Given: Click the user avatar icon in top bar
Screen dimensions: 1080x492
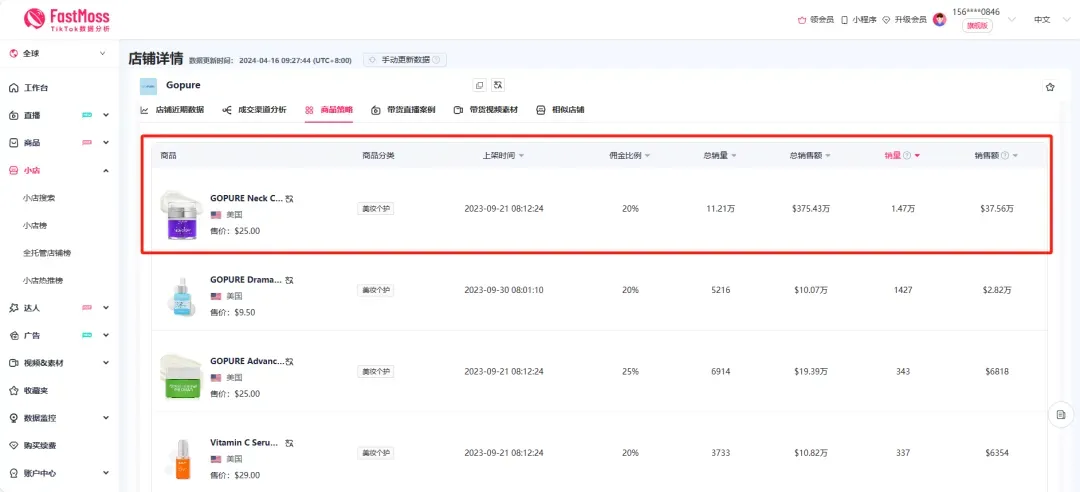Looking at the screenshot, I should coord(939,19).
